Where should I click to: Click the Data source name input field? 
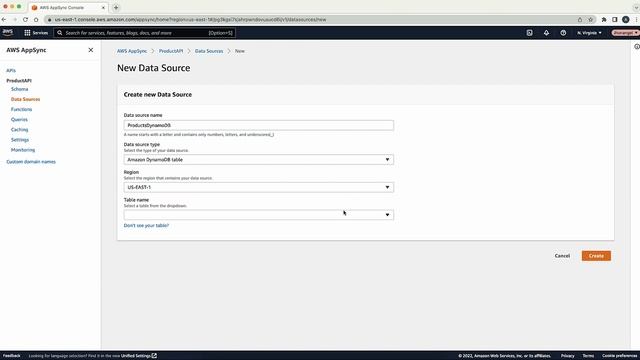pos(259,125)
